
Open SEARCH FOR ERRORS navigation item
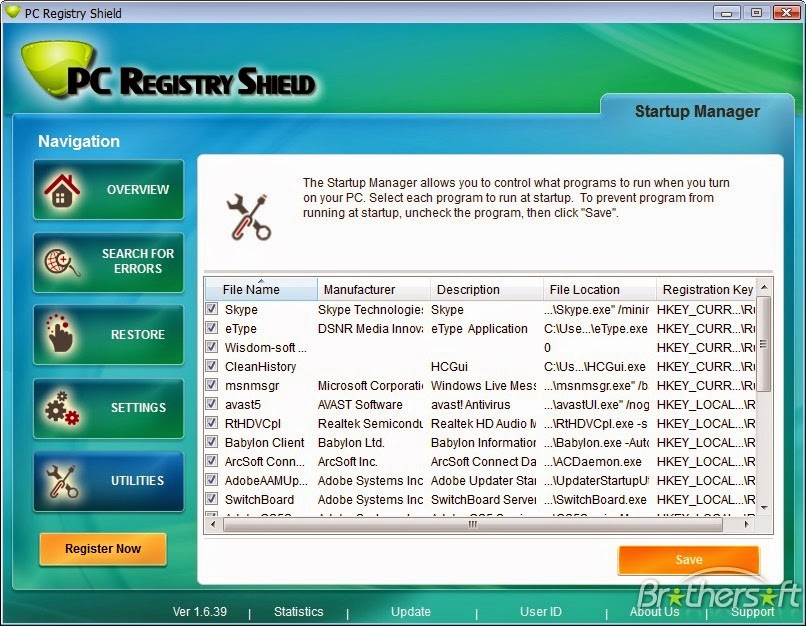108,263
